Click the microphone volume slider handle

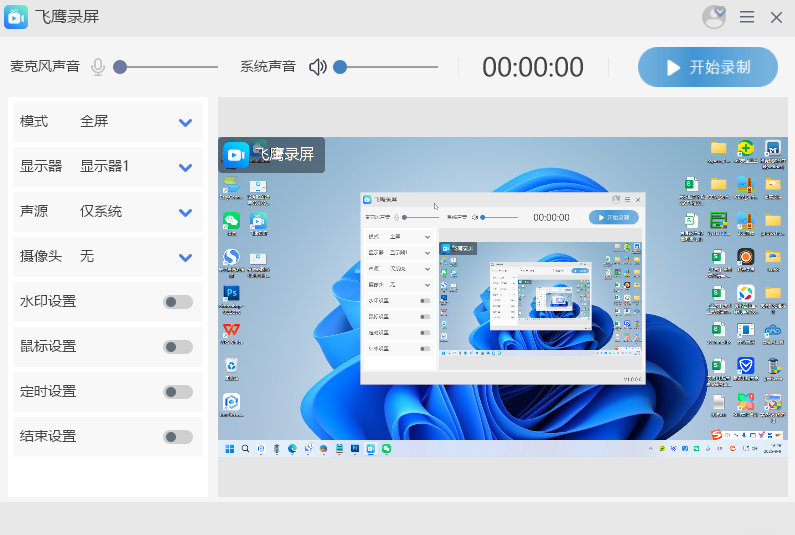tap(120, 67)
